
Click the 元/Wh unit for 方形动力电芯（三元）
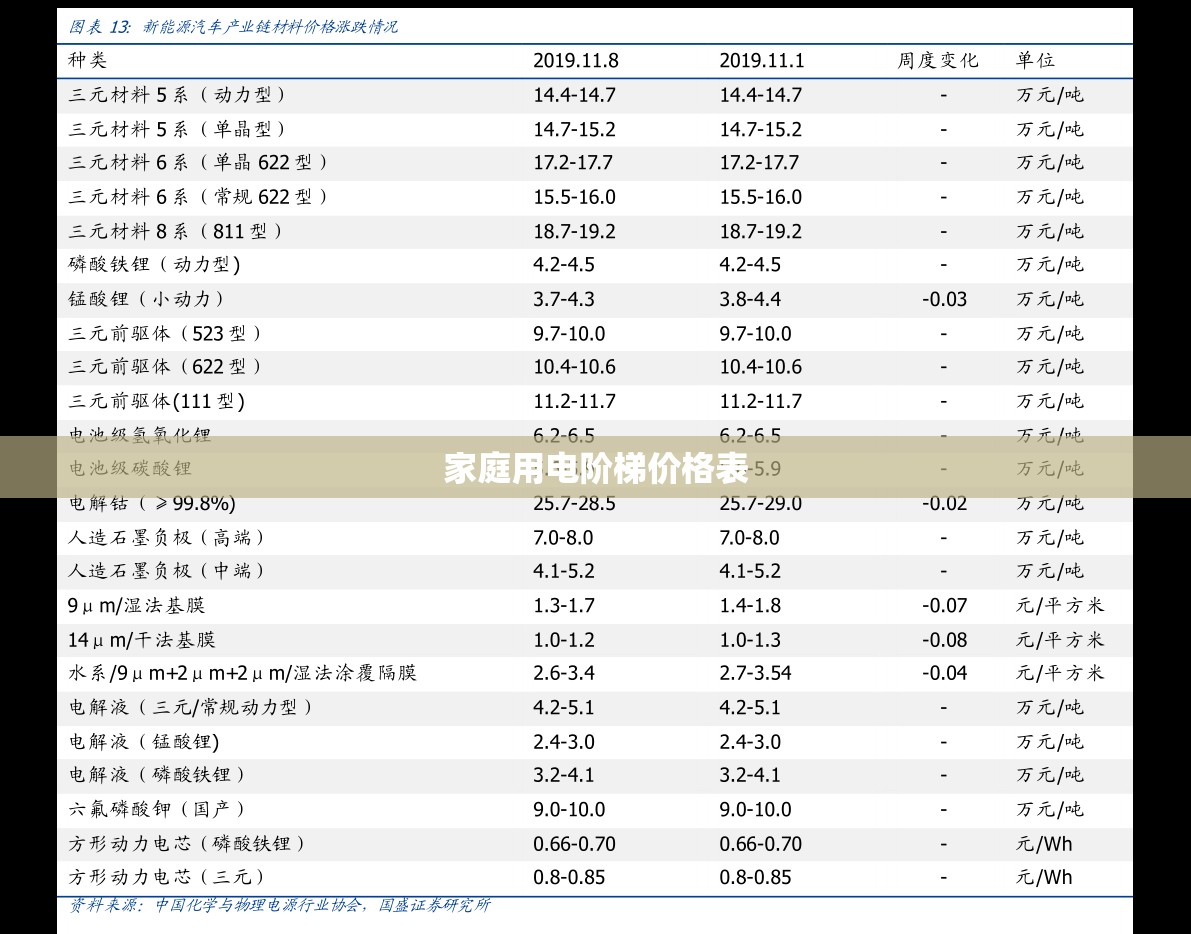[x=1044, y=878]
